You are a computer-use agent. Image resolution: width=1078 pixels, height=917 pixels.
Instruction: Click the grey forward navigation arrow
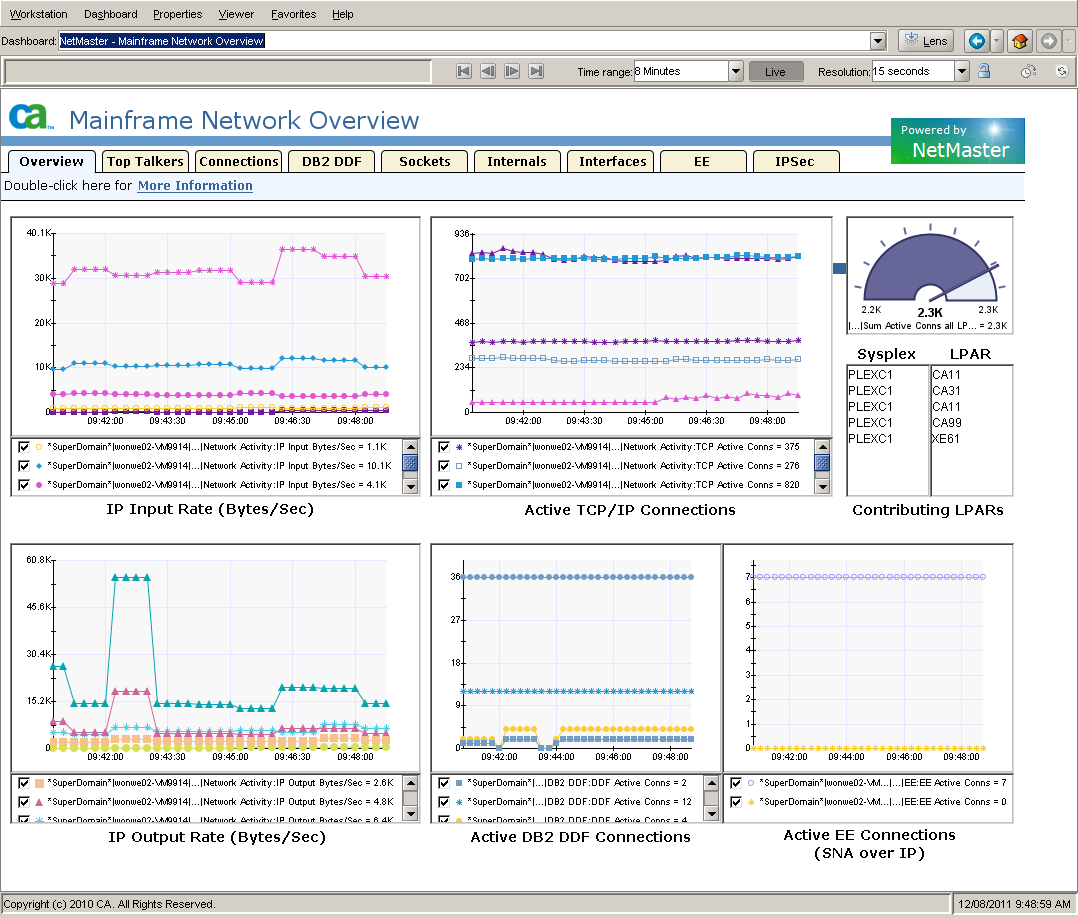1048,41
